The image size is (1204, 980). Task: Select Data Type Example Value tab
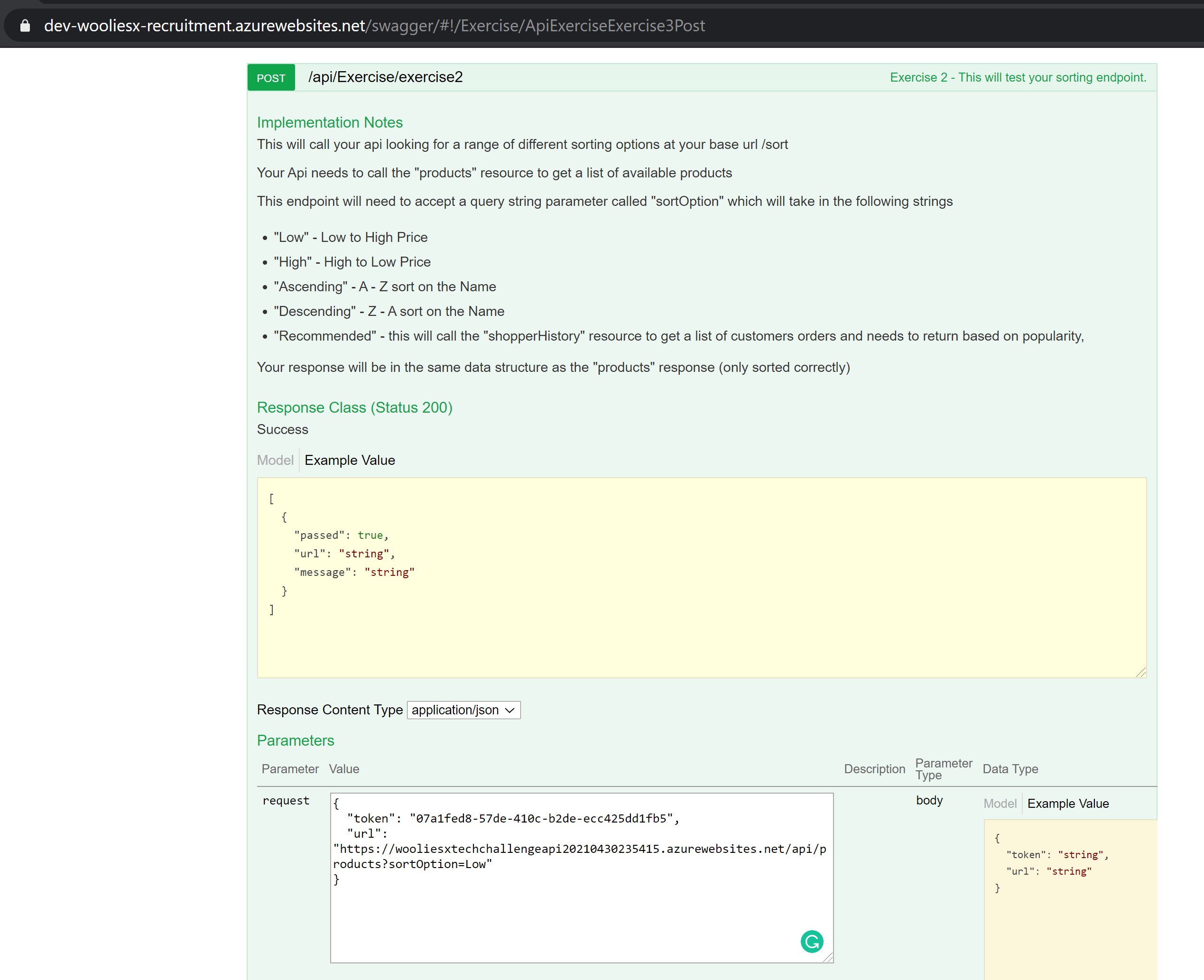coord(1067,804)
